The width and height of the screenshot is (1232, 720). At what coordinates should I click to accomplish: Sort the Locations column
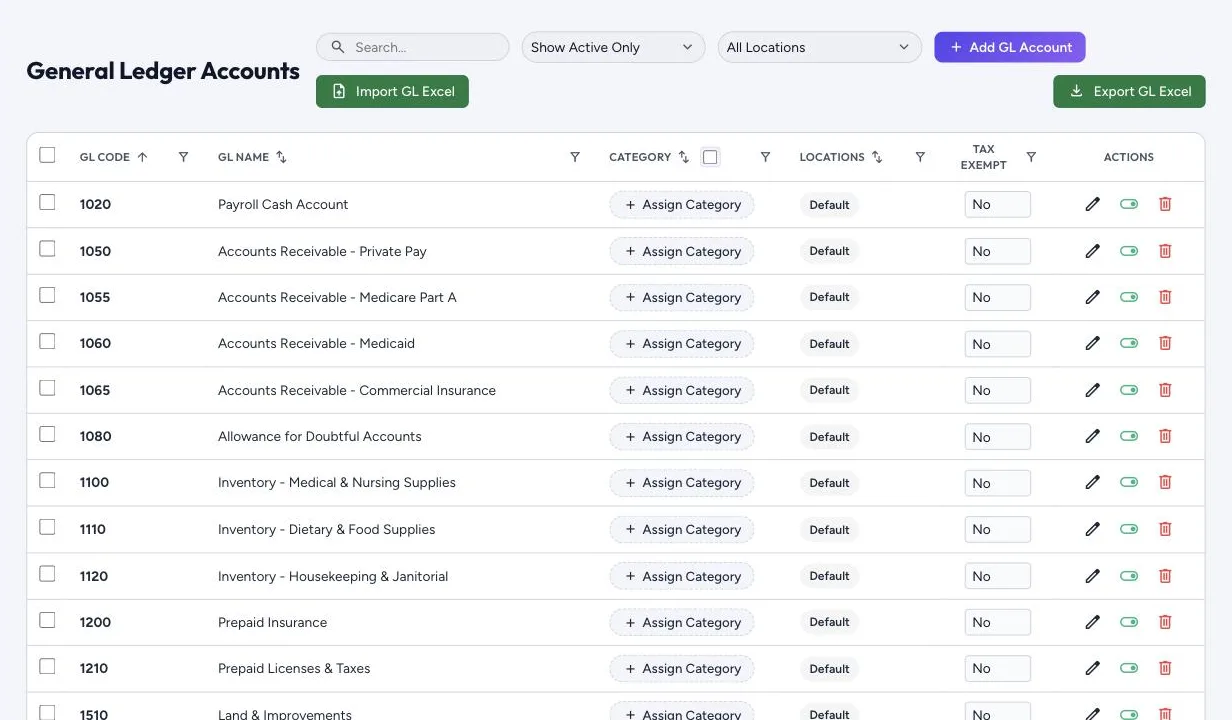tap(877, 157)
